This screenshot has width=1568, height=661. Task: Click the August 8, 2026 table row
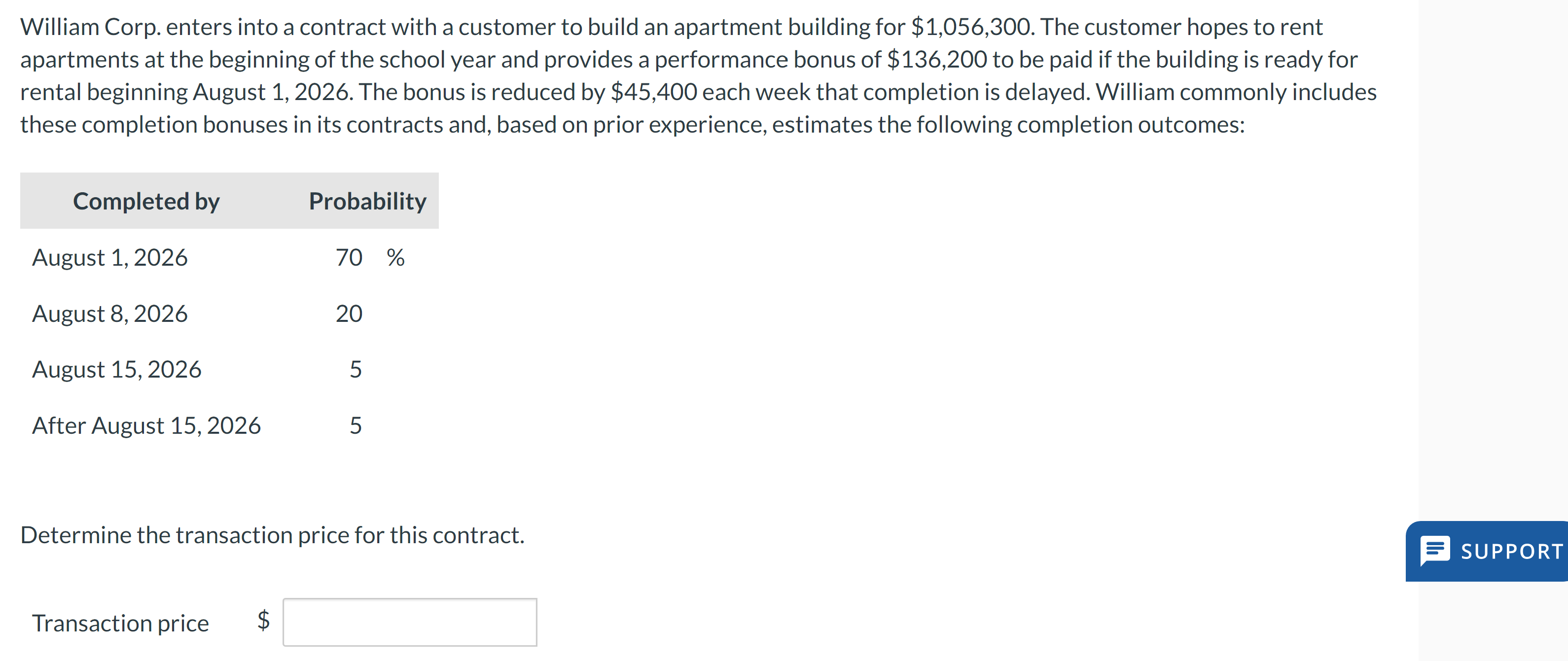point(110,313)
